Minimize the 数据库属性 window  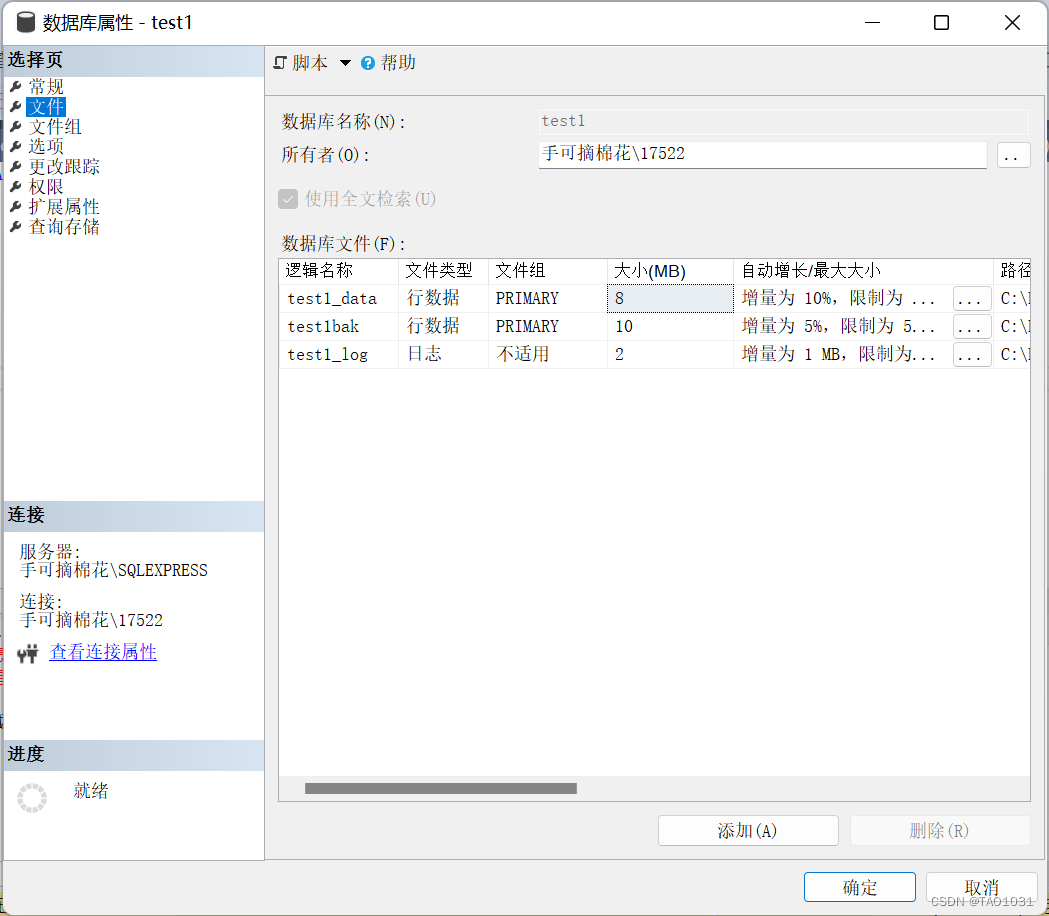(x=872, y=23)
